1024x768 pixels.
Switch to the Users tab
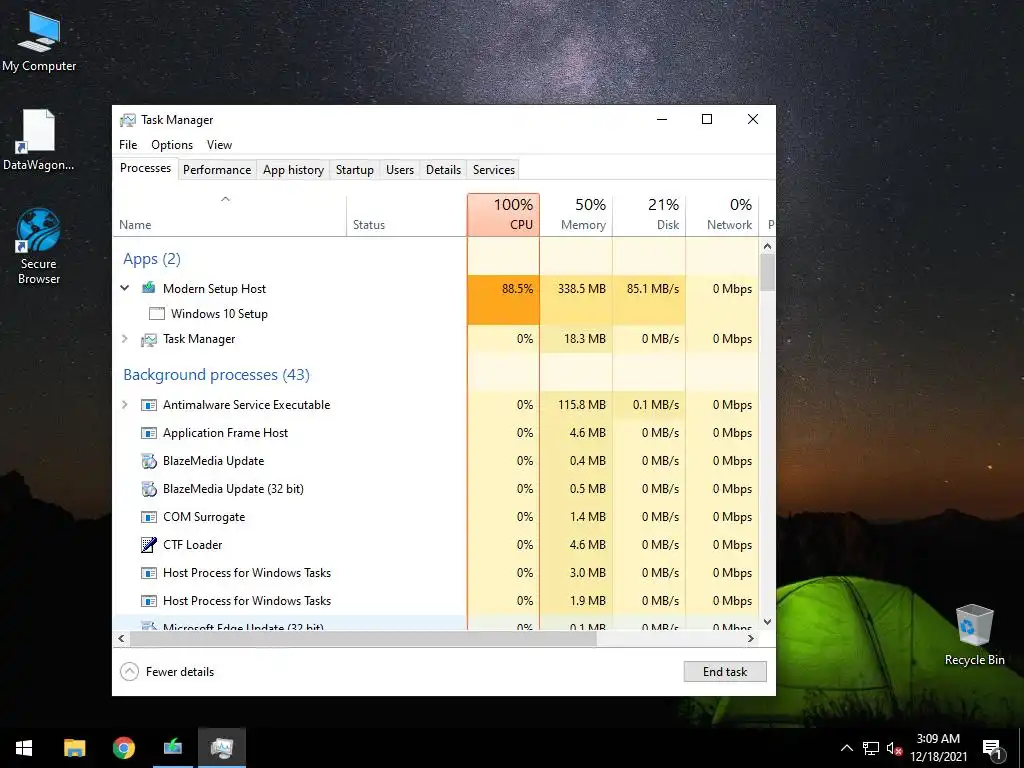[x=400, y=170]
